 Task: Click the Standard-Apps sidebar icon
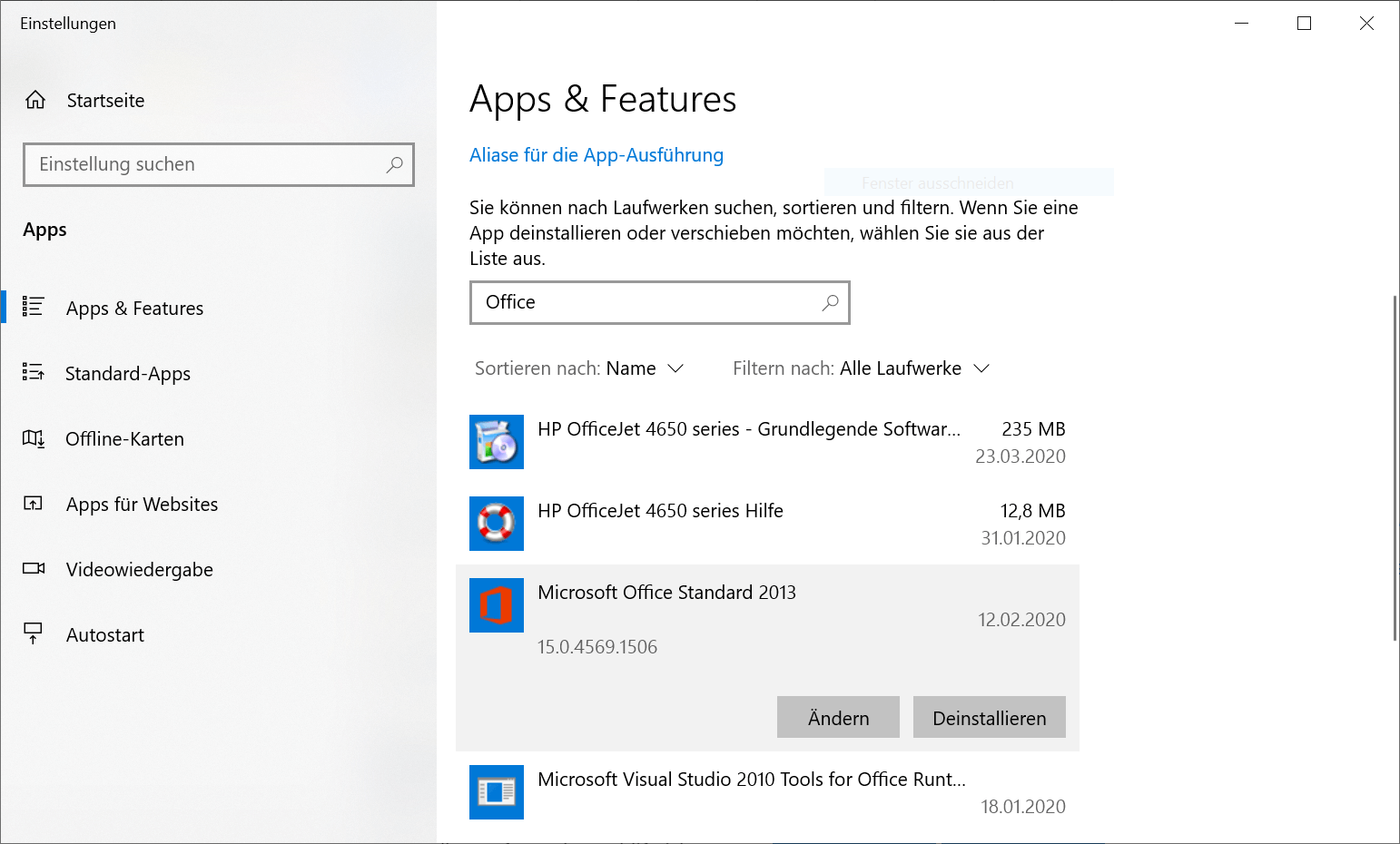[34, 372]
